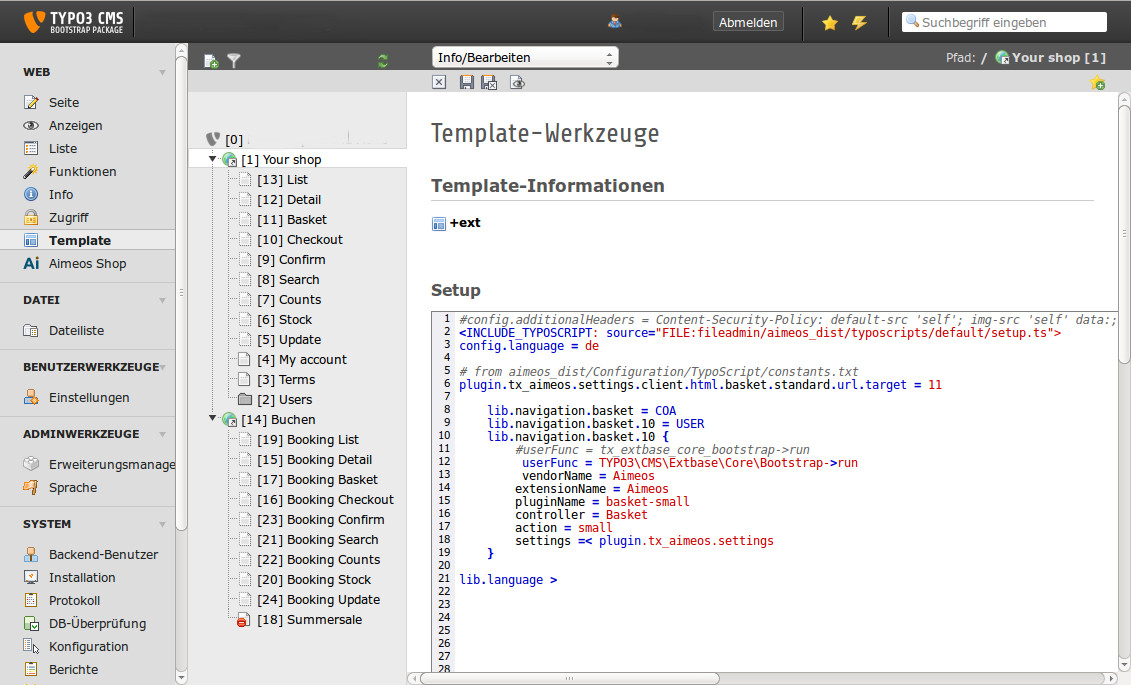
Task: Select the [3] Terms page
Action: click(286, 380)
